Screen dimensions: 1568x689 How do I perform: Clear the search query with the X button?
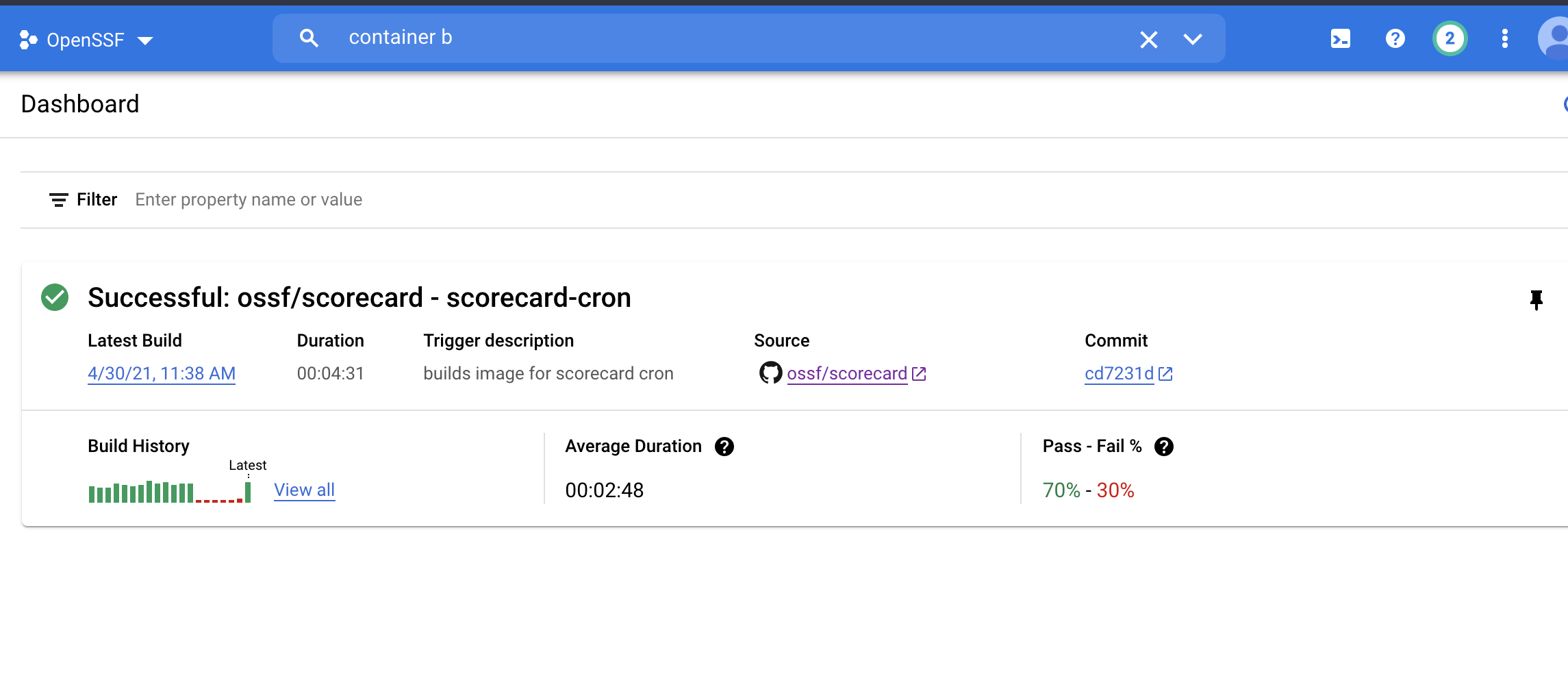click(1148, 39)
